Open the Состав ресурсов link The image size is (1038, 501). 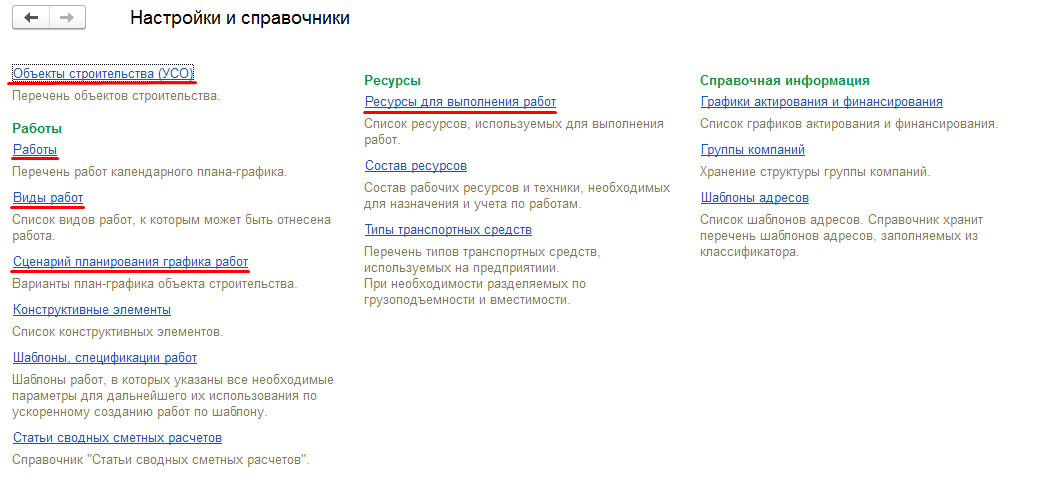click(416, 166)
